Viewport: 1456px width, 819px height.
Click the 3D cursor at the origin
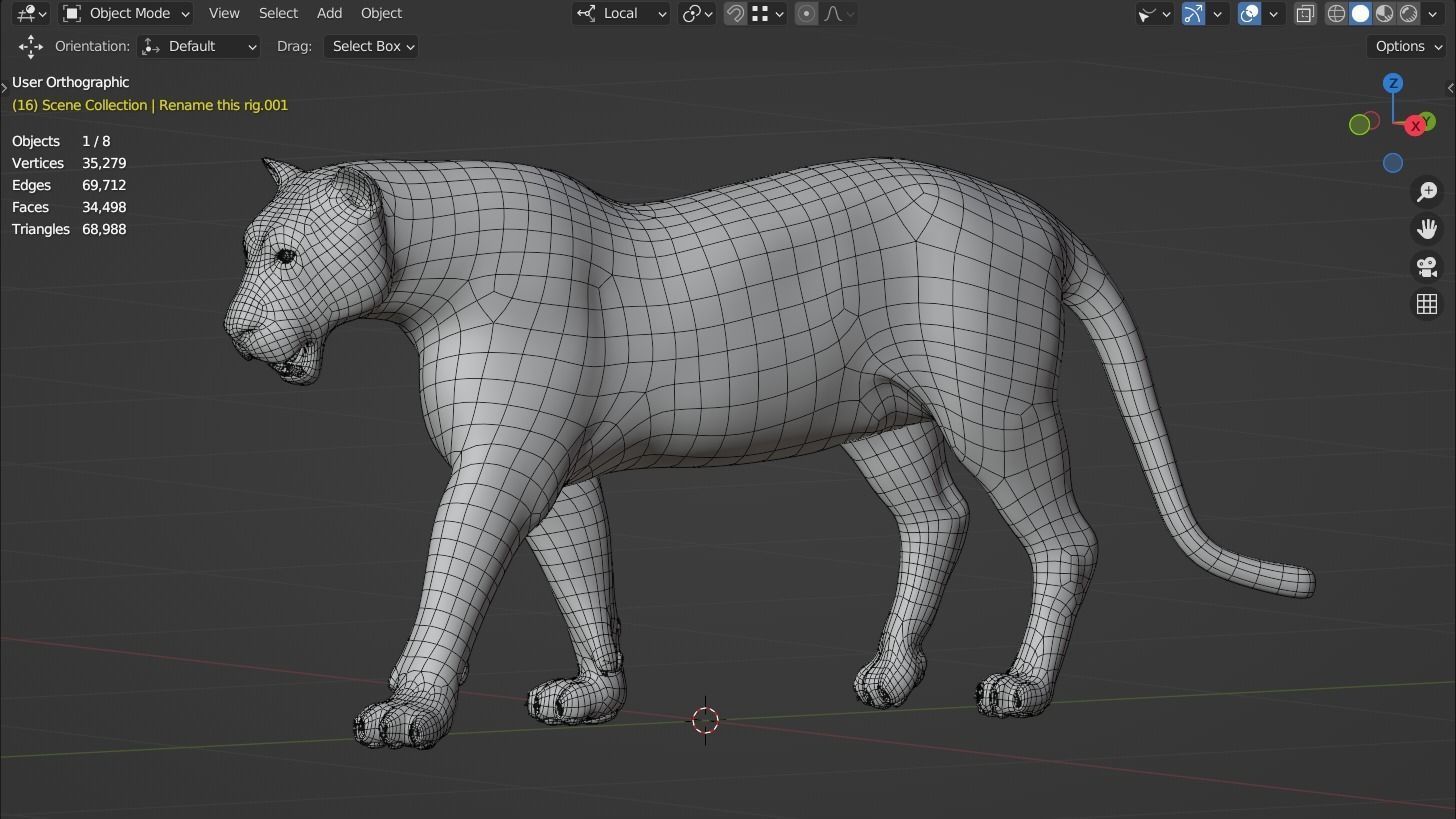tap(705, 720)
